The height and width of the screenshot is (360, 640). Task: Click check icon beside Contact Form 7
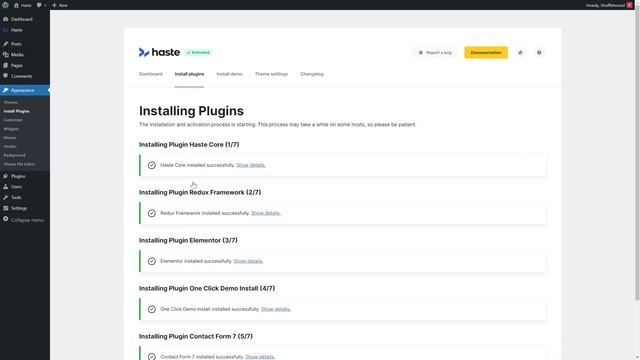click(152, 357)
